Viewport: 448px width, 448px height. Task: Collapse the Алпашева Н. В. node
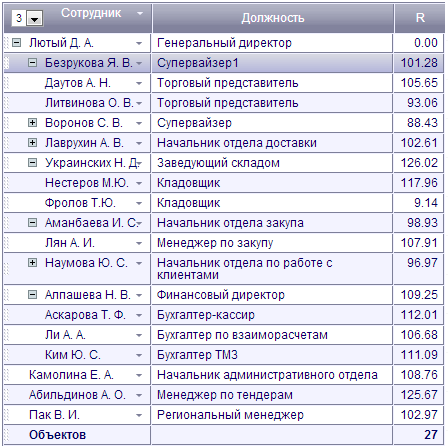(32, 295)
